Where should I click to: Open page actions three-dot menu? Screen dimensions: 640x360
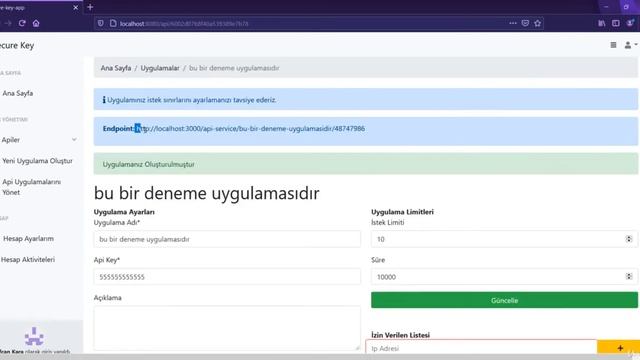pyautogui.click(x=513, y=23)
